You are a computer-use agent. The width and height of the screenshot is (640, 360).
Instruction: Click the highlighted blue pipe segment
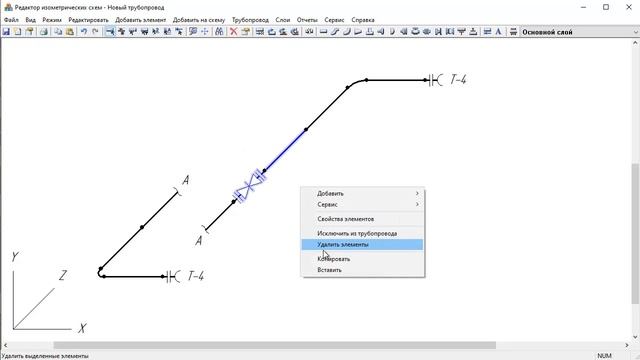tap(286, 149)
